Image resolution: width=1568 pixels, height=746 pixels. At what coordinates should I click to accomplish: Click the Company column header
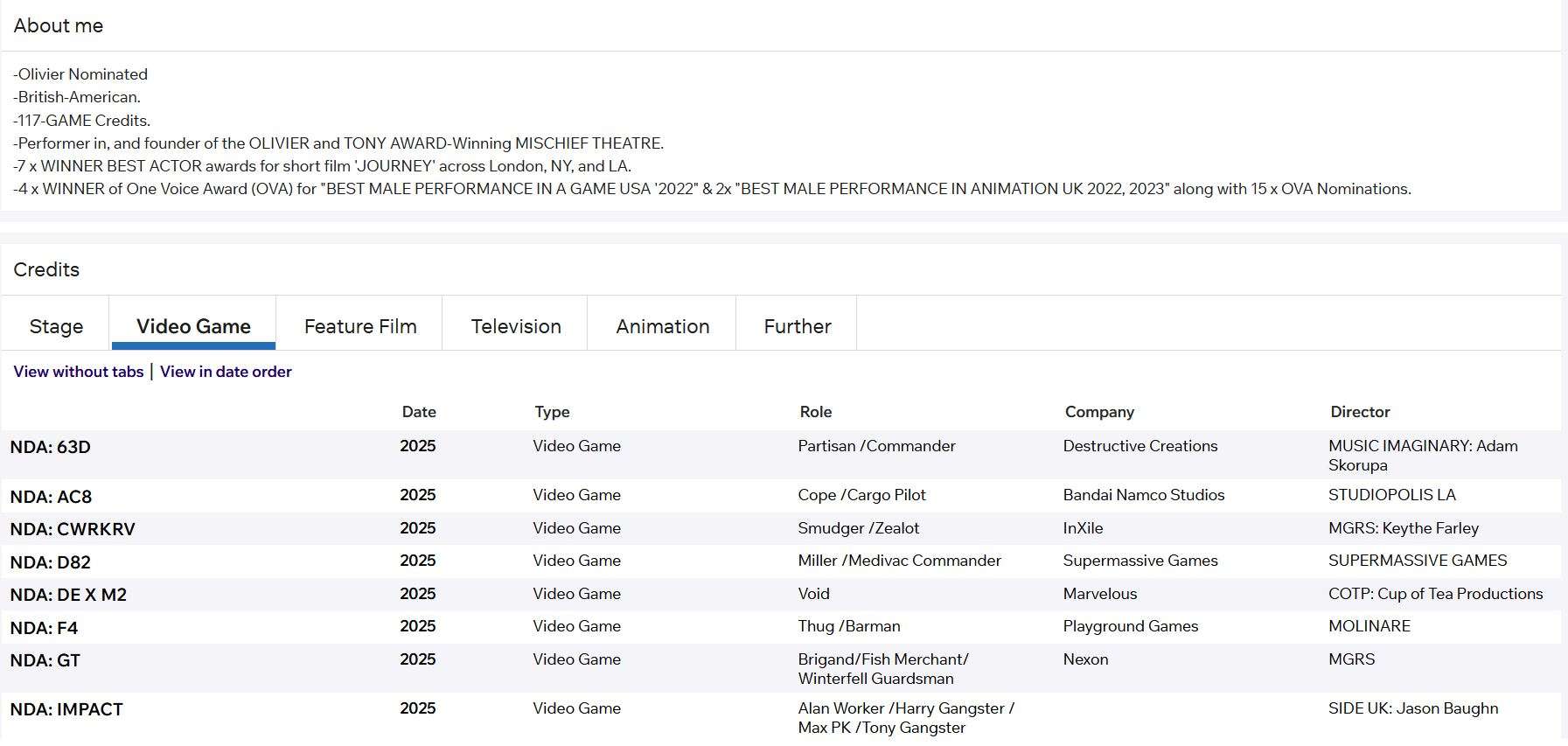[1099, 412]
